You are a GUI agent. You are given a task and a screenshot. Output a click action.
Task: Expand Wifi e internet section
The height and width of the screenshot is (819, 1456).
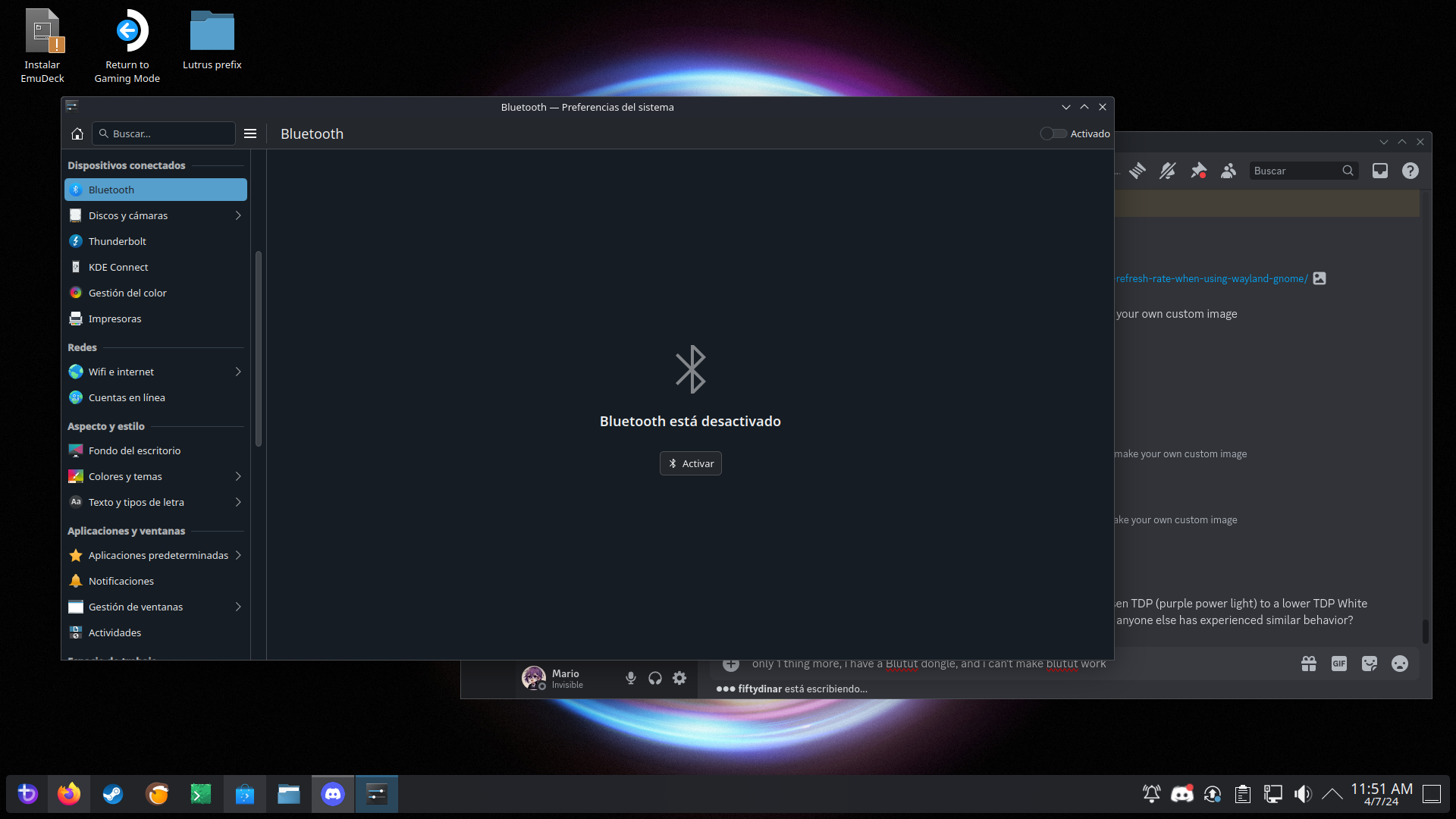click(238, 372)
